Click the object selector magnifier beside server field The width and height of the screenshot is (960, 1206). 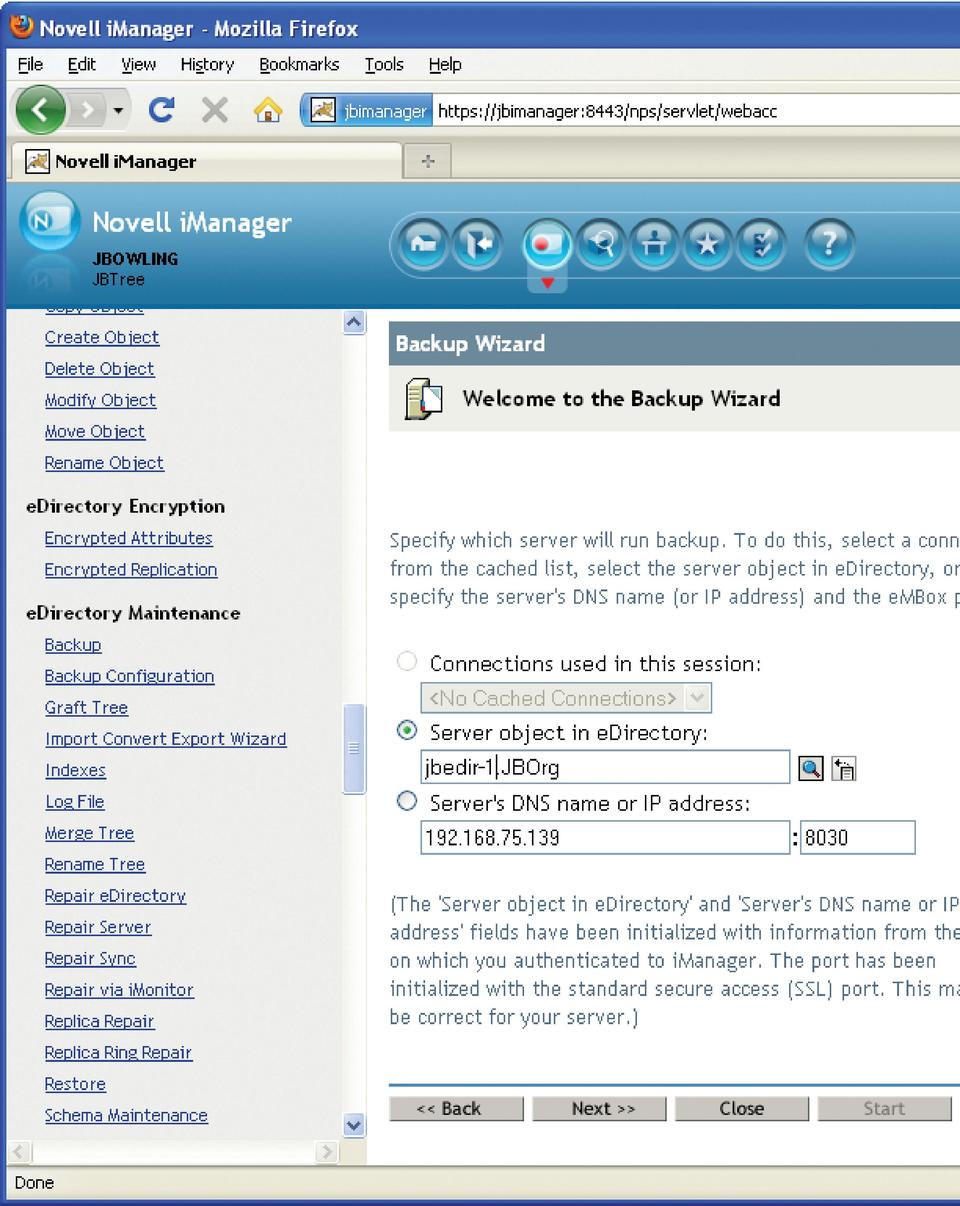(810, 768)
